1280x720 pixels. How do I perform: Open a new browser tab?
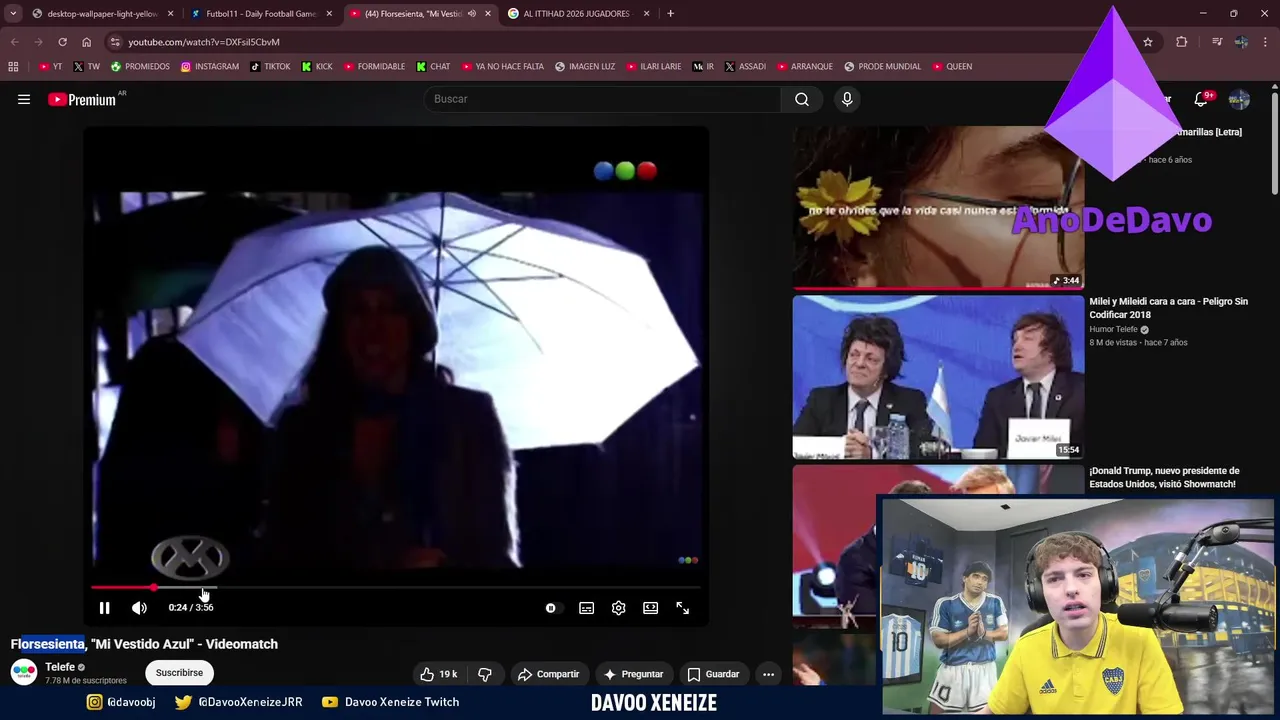click(x=670, y=14)
